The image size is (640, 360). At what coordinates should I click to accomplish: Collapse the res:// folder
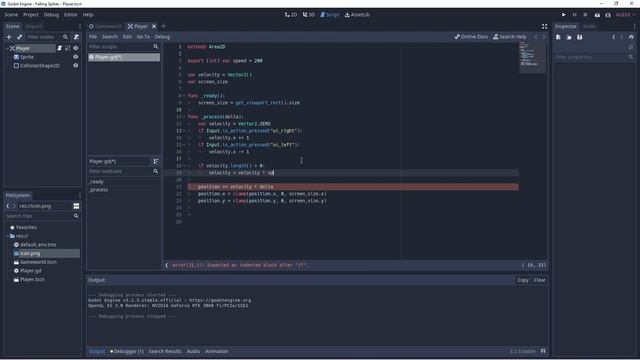tap(7, 236)
